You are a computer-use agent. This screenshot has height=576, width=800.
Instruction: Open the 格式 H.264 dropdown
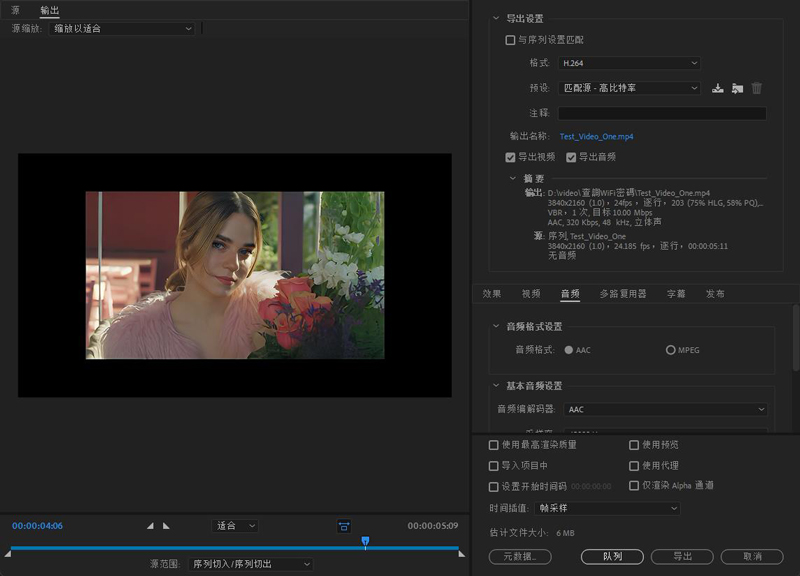click(x=629, y=63)
